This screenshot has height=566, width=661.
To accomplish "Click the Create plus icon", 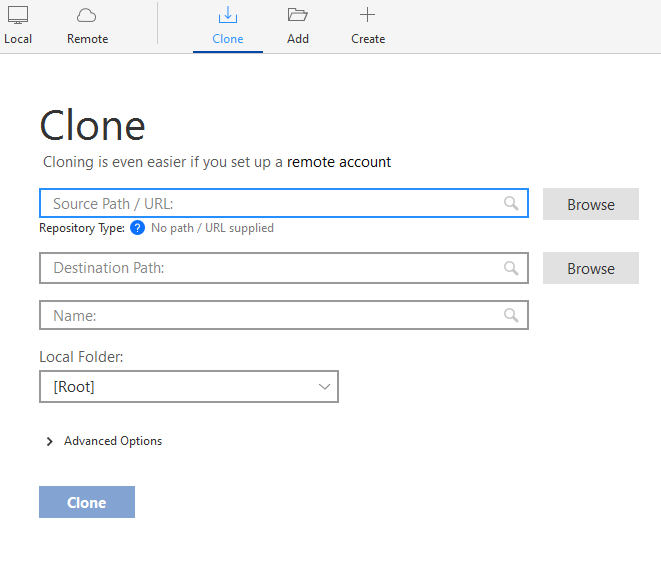I will (x=367, y=15).
